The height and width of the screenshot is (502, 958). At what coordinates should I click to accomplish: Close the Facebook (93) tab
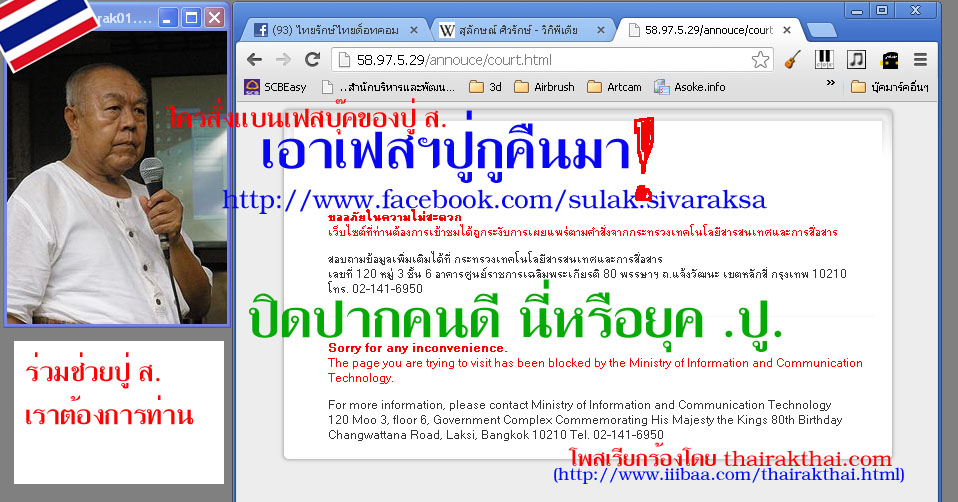(x=414, y=30)
